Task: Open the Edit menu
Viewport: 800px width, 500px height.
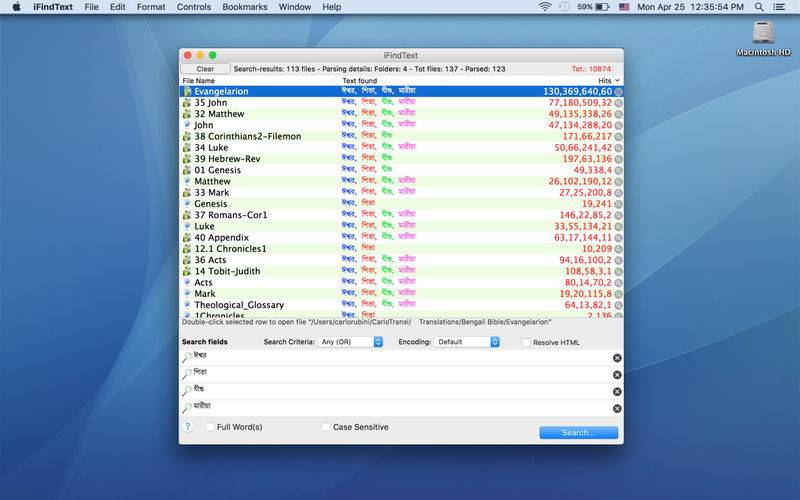Action: pyautogui.click(x=117, y=7)
